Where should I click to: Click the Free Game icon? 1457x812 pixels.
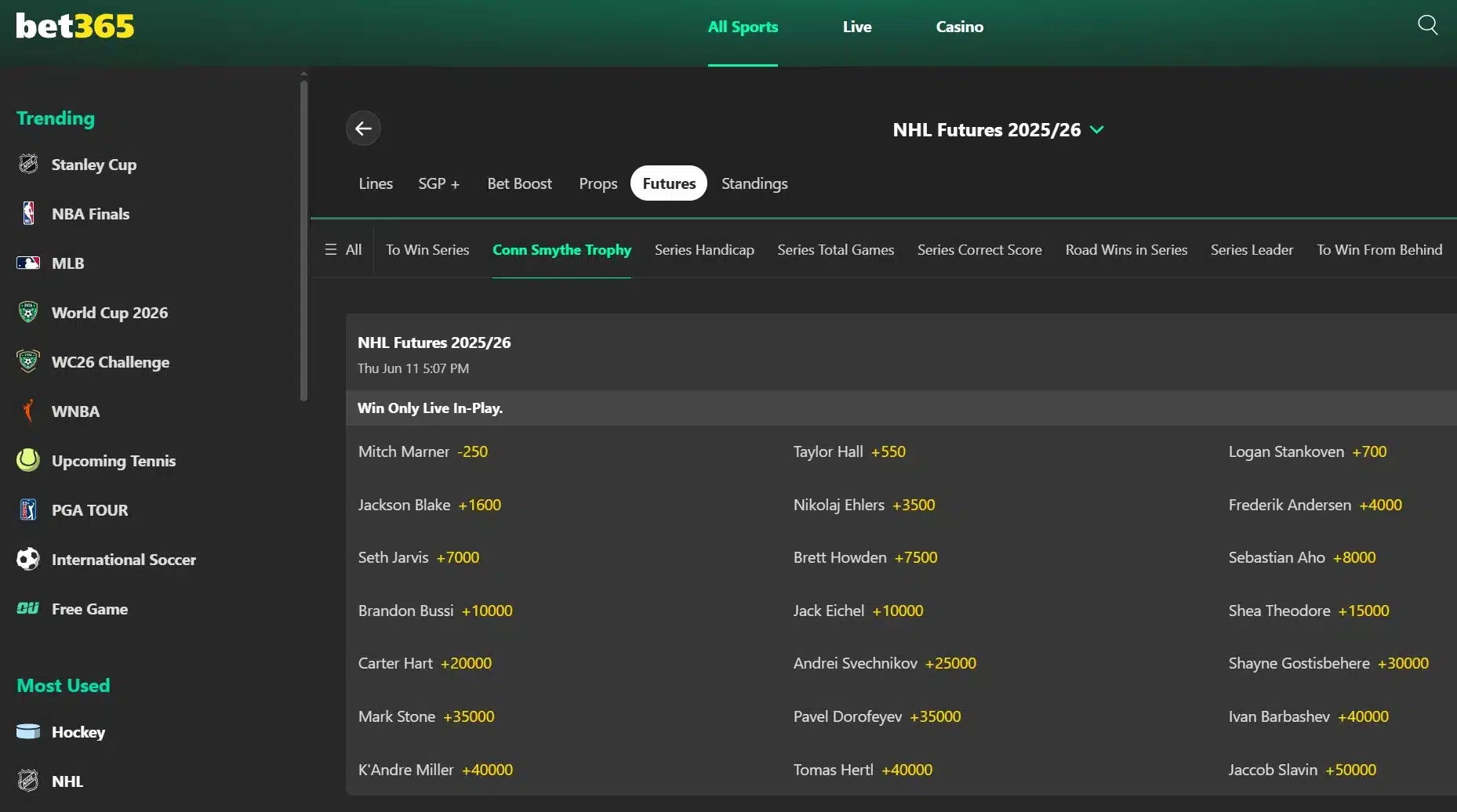[28, 608]
